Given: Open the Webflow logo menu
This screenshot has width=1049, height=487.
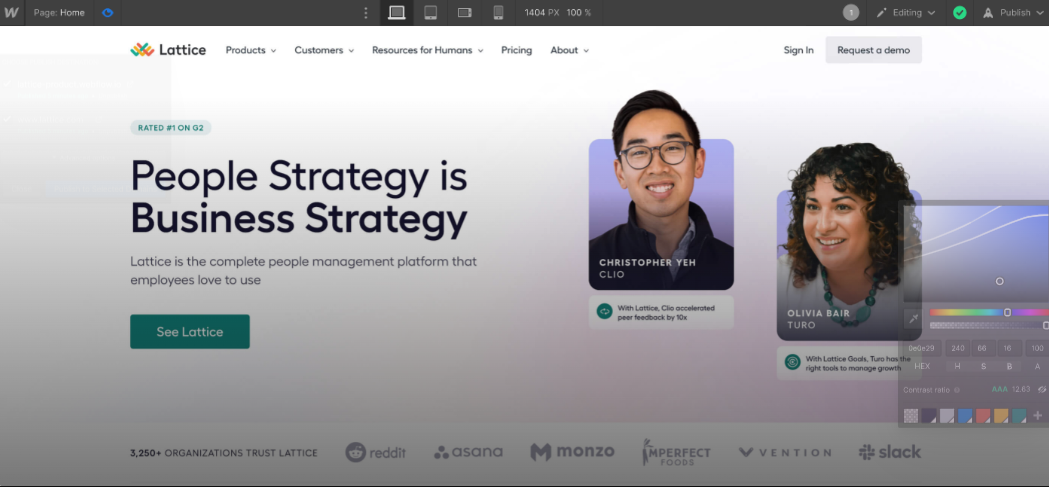Looking at the screenshot, I should tap(11, 13).
